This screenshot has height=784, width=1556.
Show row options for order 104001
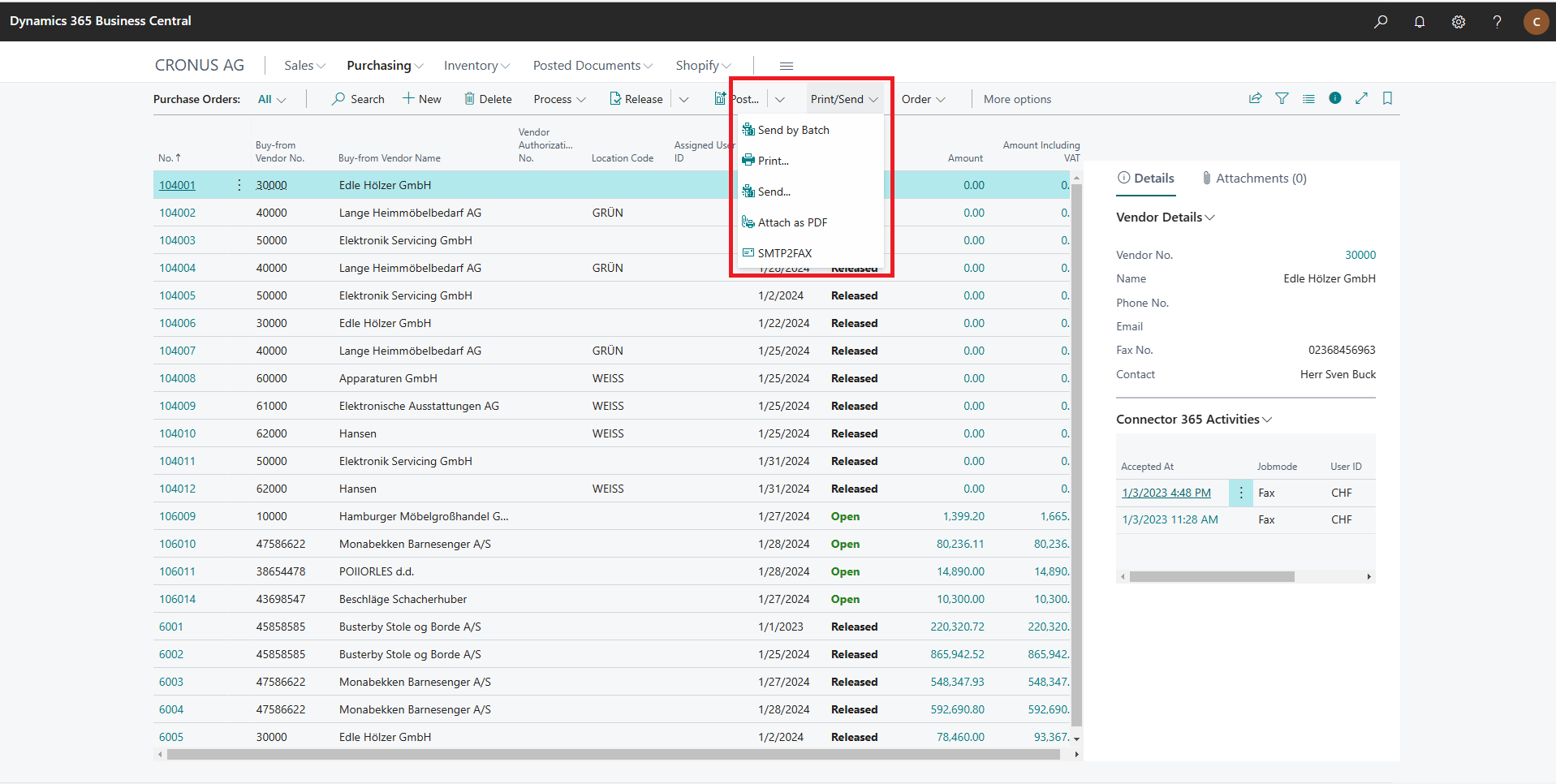239,185
